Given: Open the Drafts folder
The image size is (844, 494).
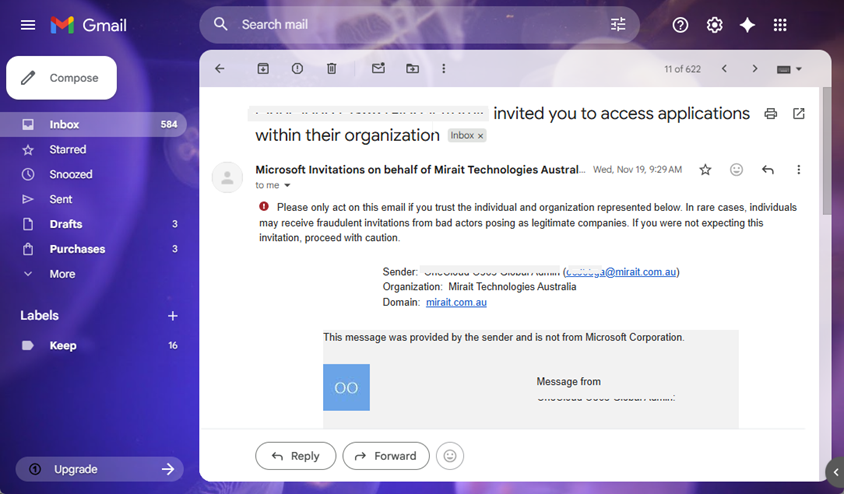Looking at the screenshot, I should point(66,224).
